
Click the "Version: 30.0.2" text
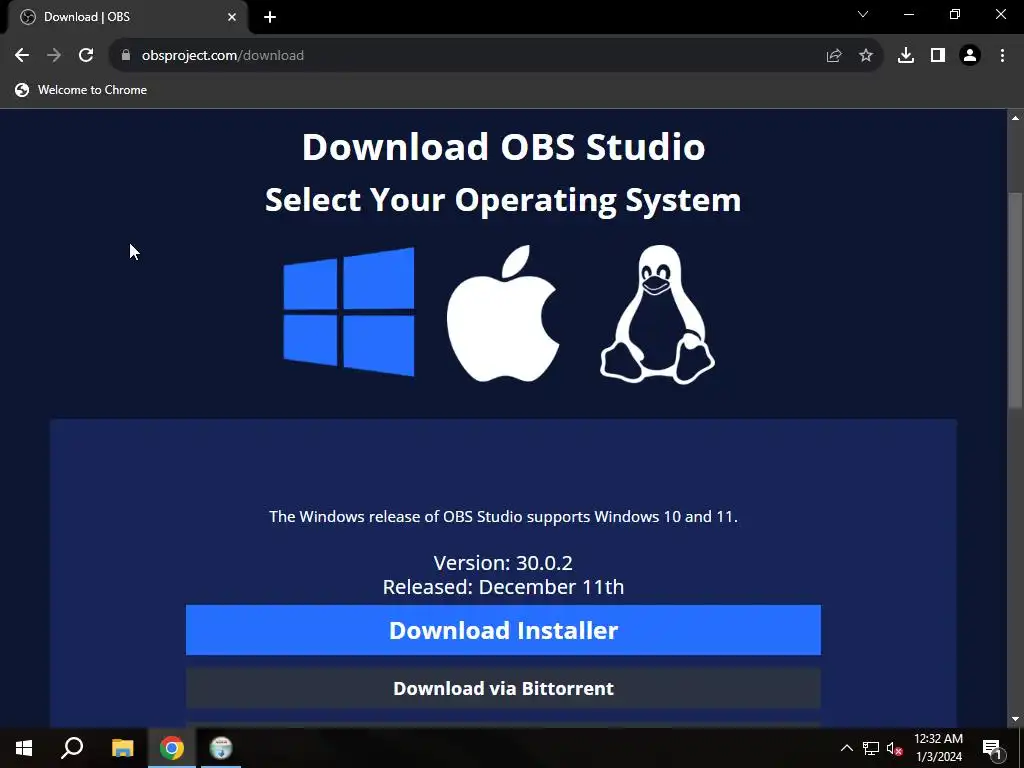503,562
